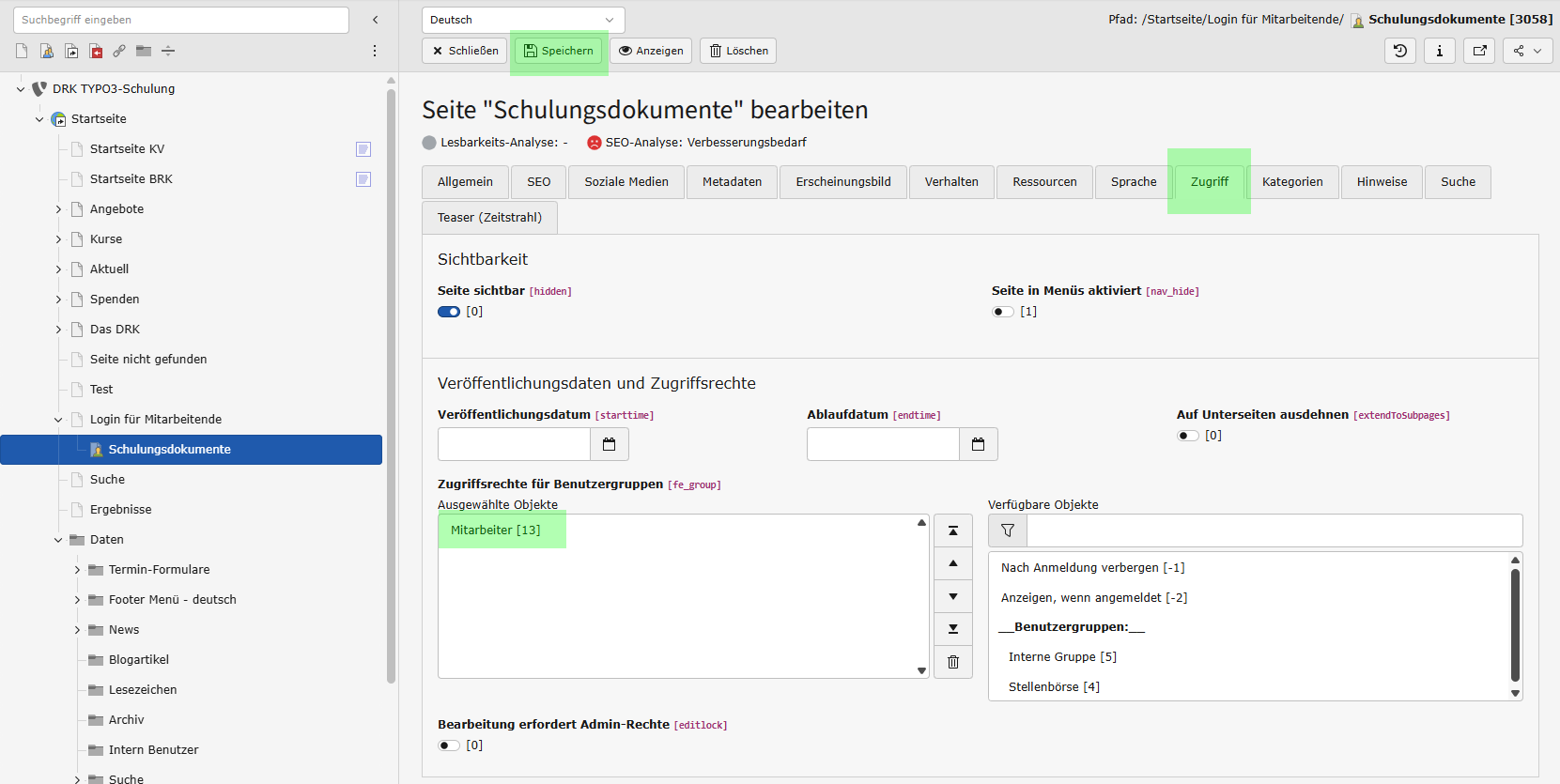Collapse the Daten tree node
The image size is (1560, 784).
coord(58,540)
